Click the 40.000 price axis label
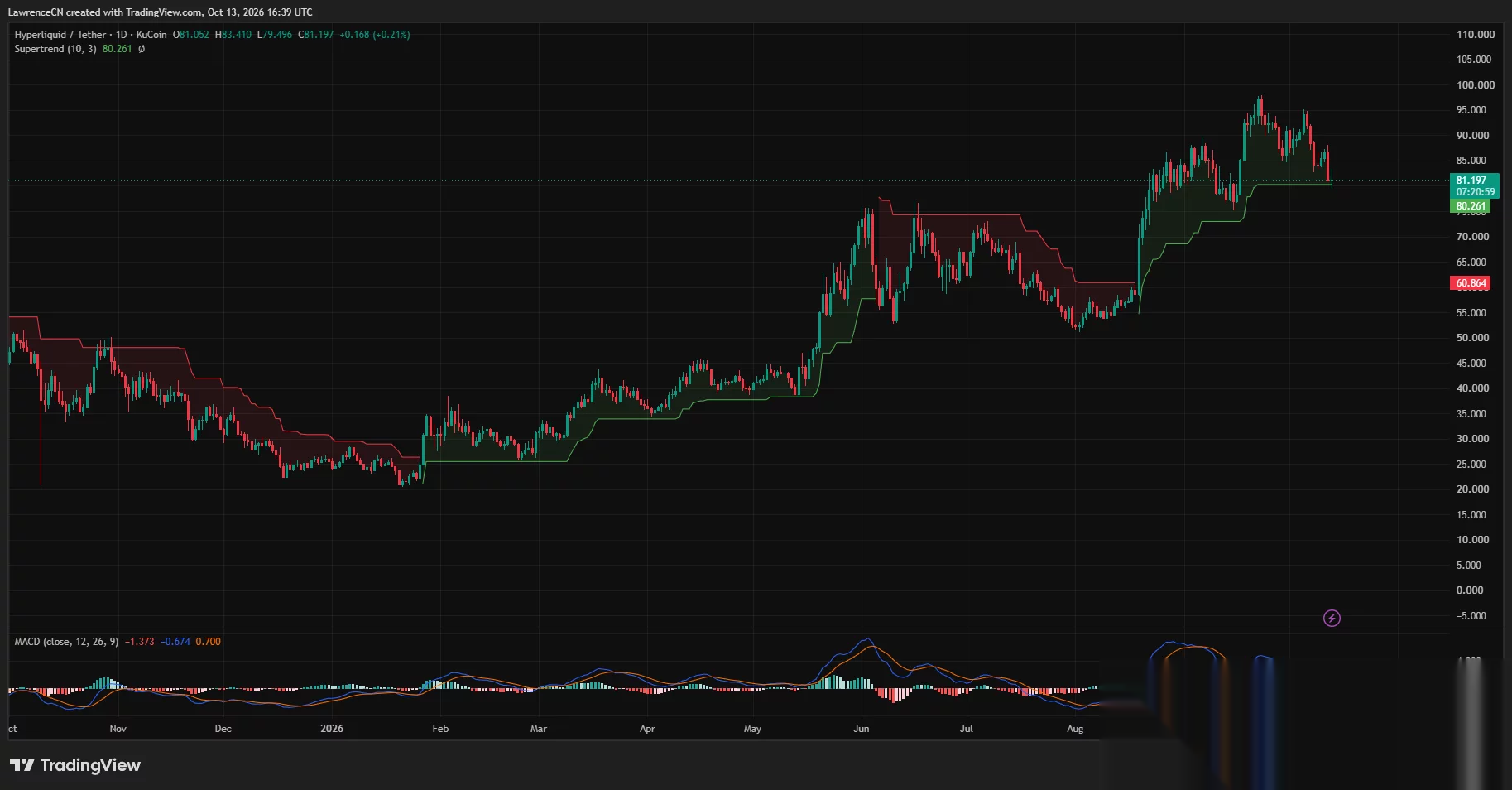The width and height of the screenshot is (1512, 790). click(1473, 388)
